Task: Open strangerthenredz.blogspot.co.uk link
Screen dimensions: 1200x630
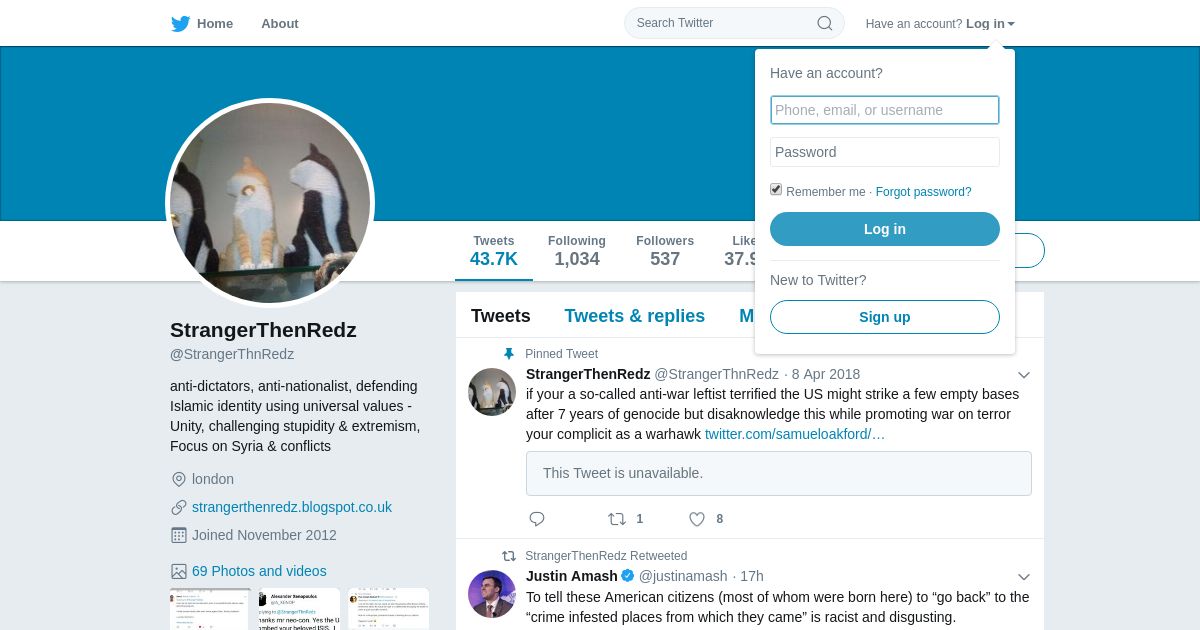Action: 292,507
